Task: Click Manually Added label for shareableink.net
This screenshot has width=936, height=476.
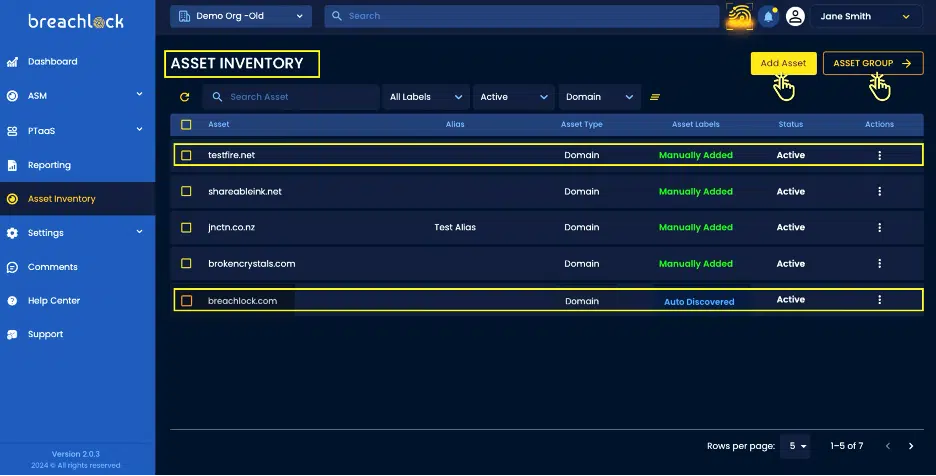Action: coord(695,192)
